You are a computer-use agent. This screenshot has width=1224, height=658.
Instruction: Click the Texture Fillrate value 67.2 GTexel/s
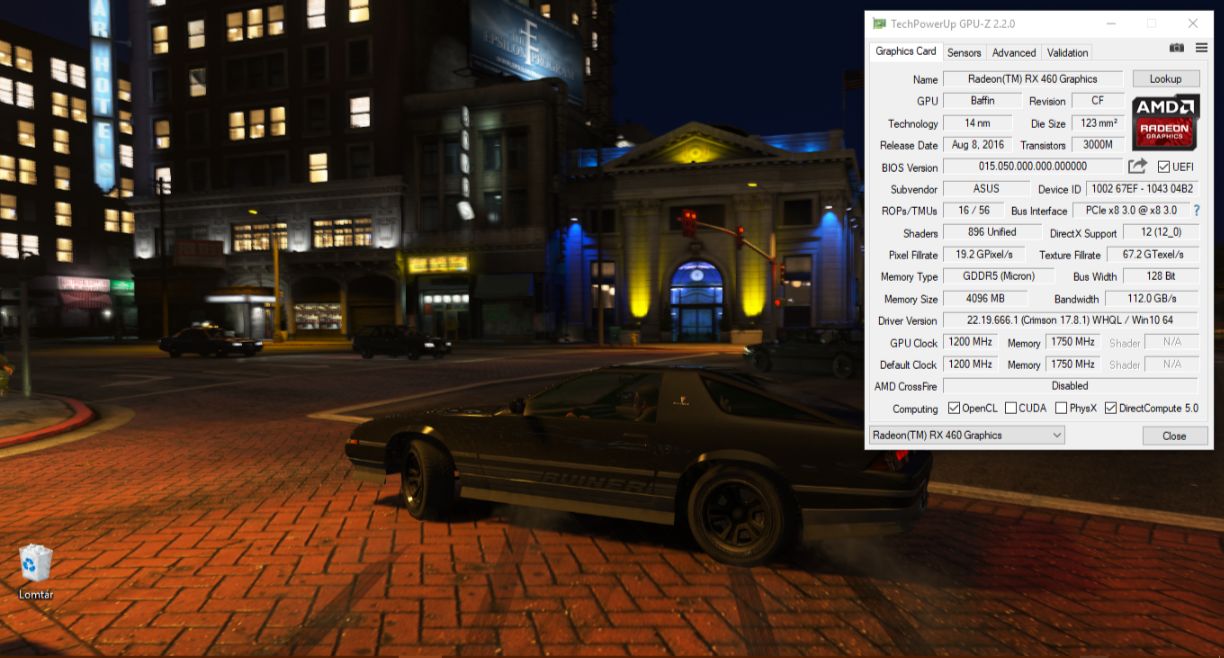pos(1153,255)
